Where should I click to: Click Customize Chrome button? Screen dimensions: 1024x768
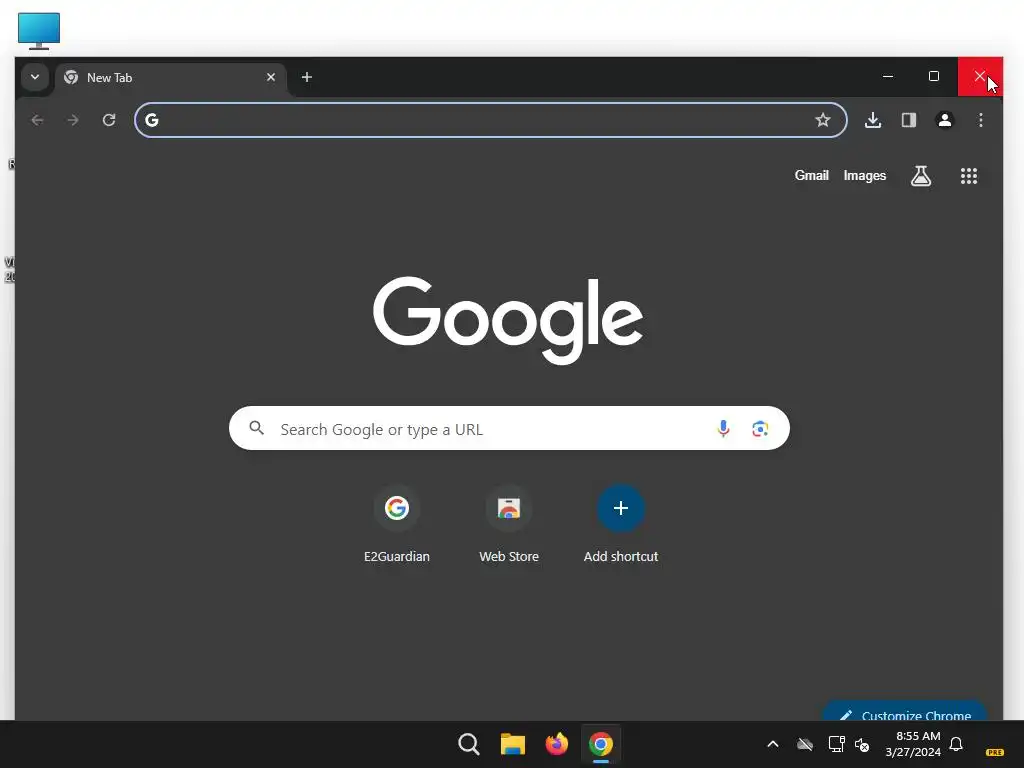(904, 711)
